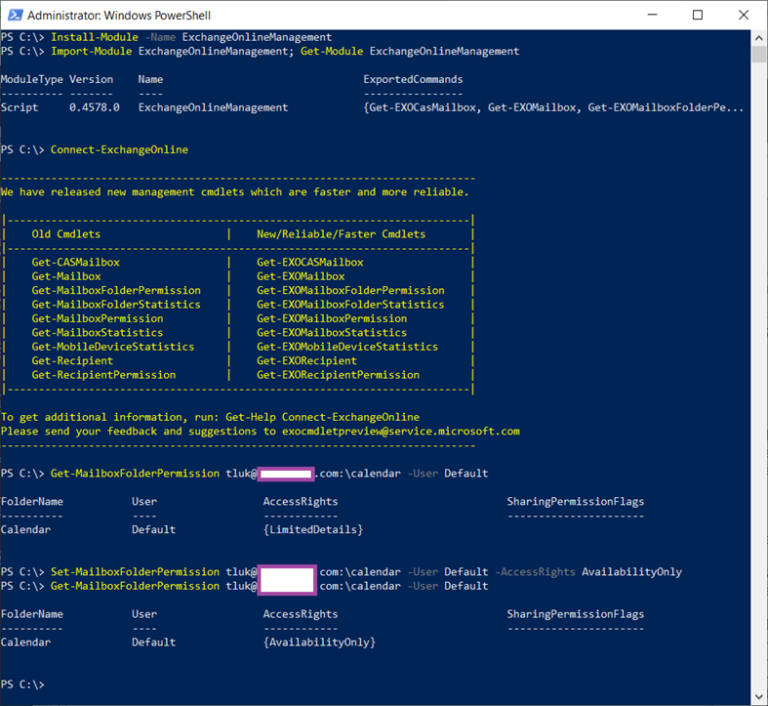Click 'Get-Recipient' in old cmdlets
Image resolution: width=768 pixels, height=706 pixels.
tap(72, 361)
